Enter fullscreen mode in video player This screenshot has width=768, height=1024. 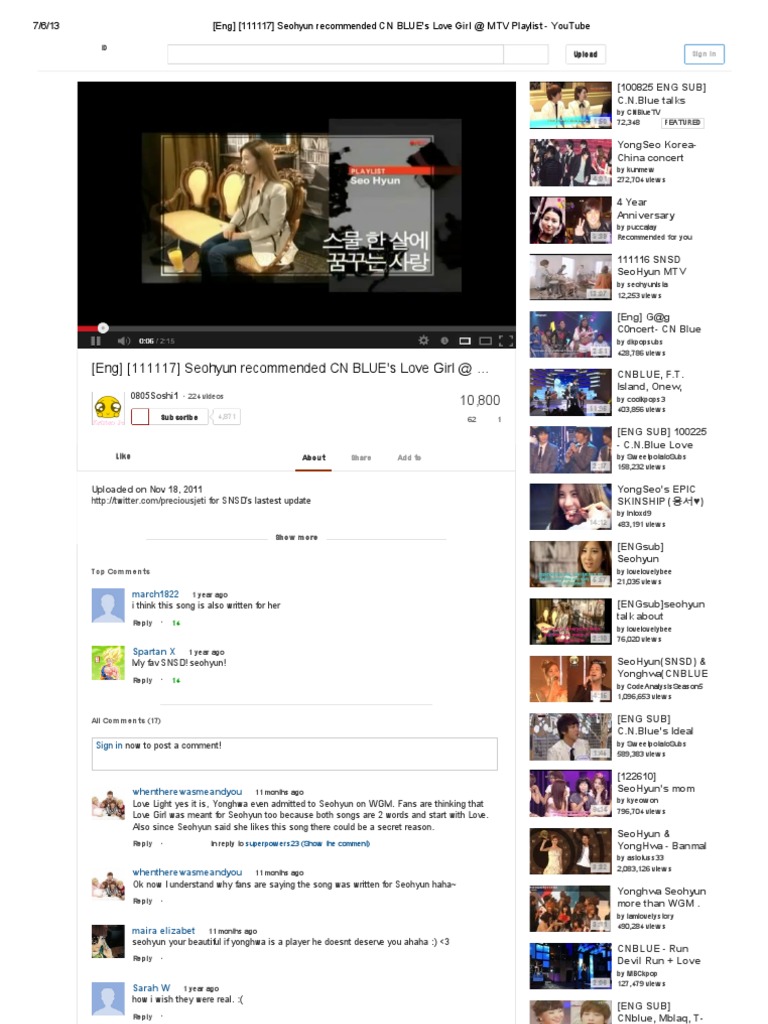(506, 341)
